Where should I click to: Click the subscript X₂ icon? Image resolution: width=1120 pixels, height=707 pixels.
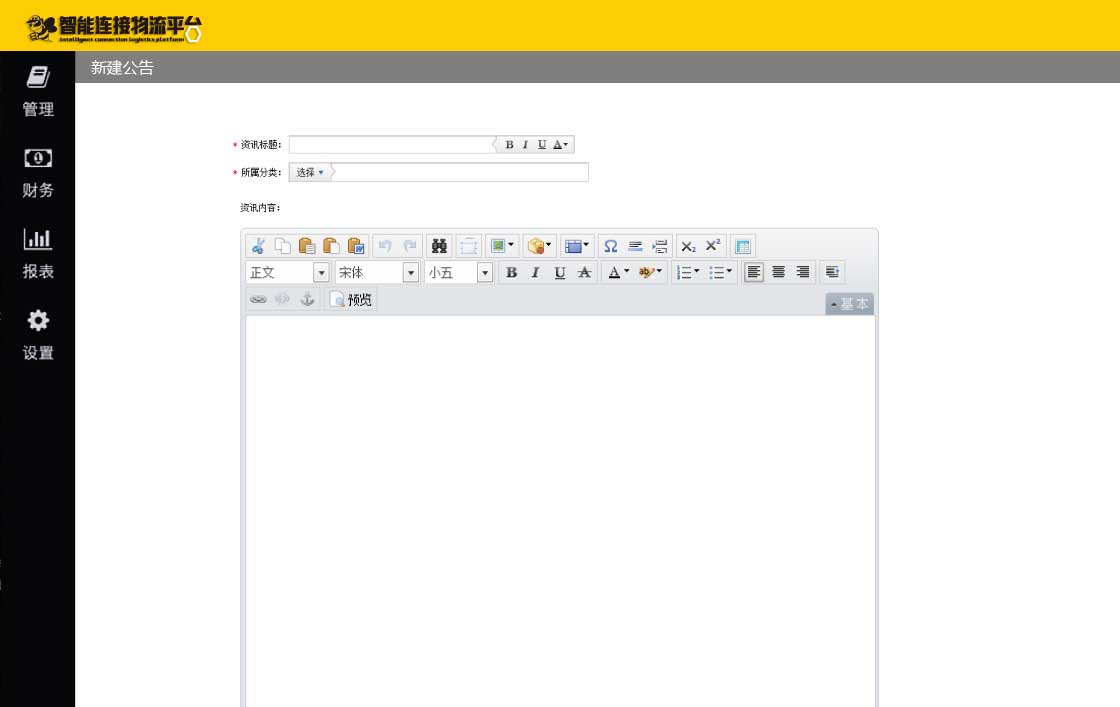(688, 246)
